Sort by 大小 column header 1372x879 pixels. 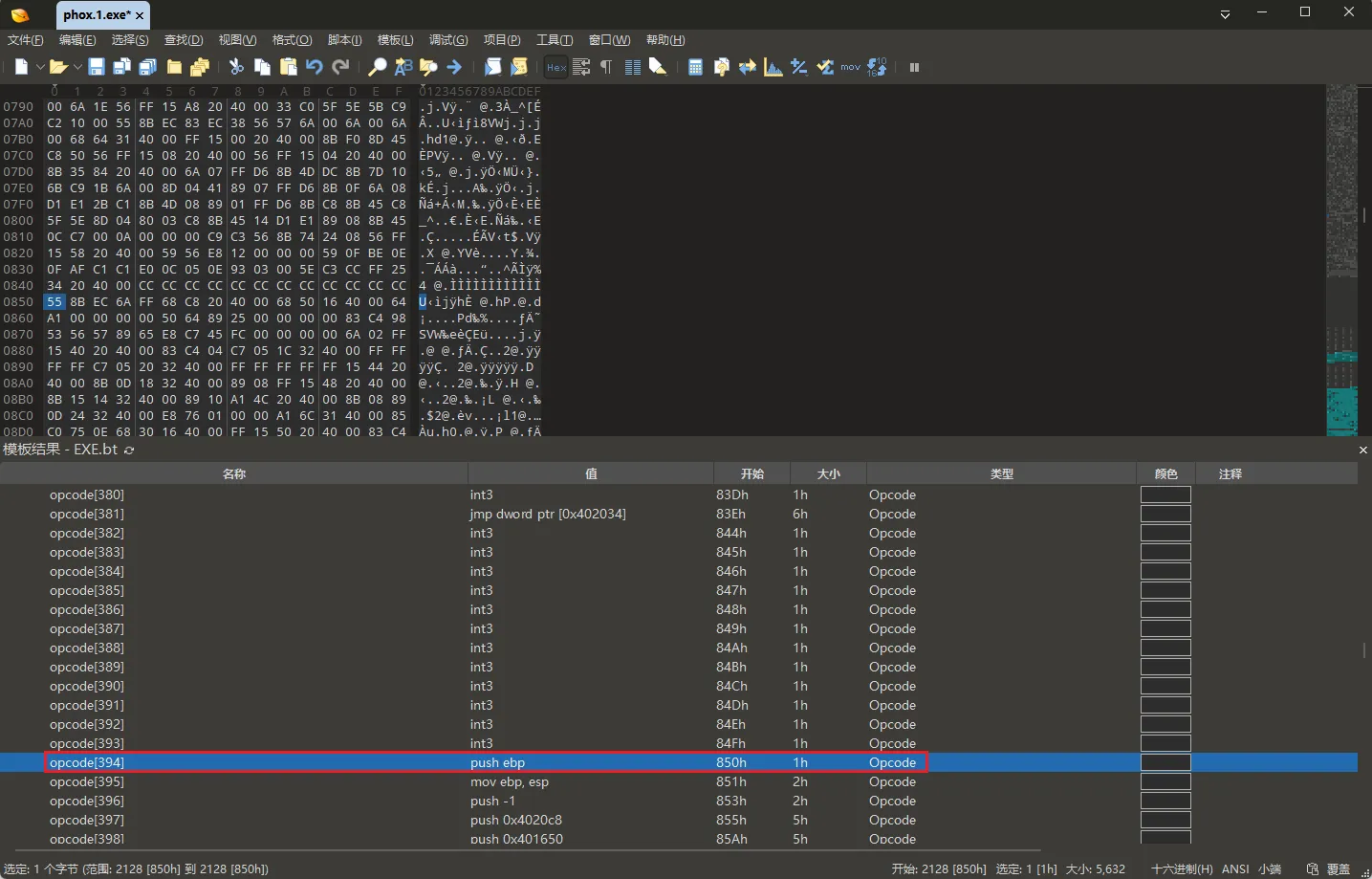tap(829, 473)
